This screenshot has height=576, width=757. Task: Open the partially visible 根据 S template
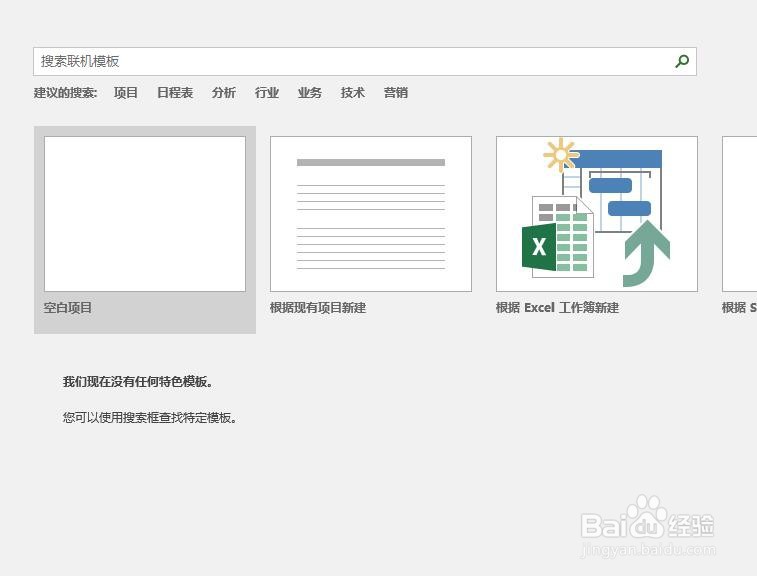click(740, 214)
